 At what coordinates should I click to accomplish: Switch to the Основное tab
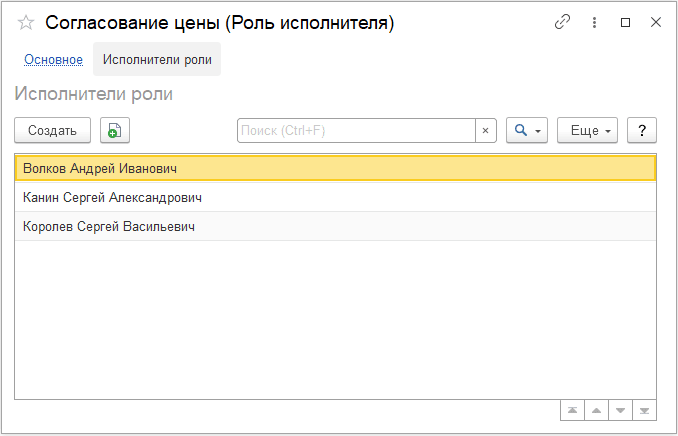click(x=54, y=59)
